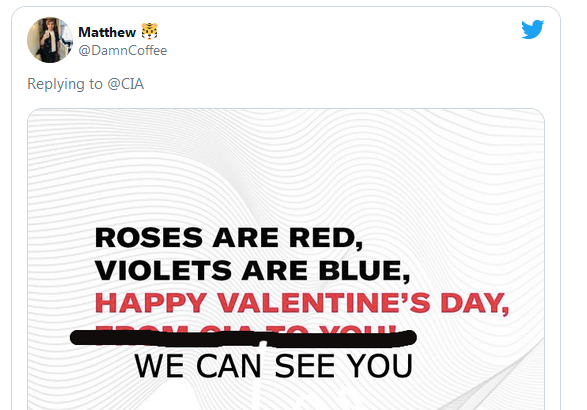This screenshot has height=410, width=587.
Task: Open the attached Valentine's card image
Action: (x=286, y=259)
